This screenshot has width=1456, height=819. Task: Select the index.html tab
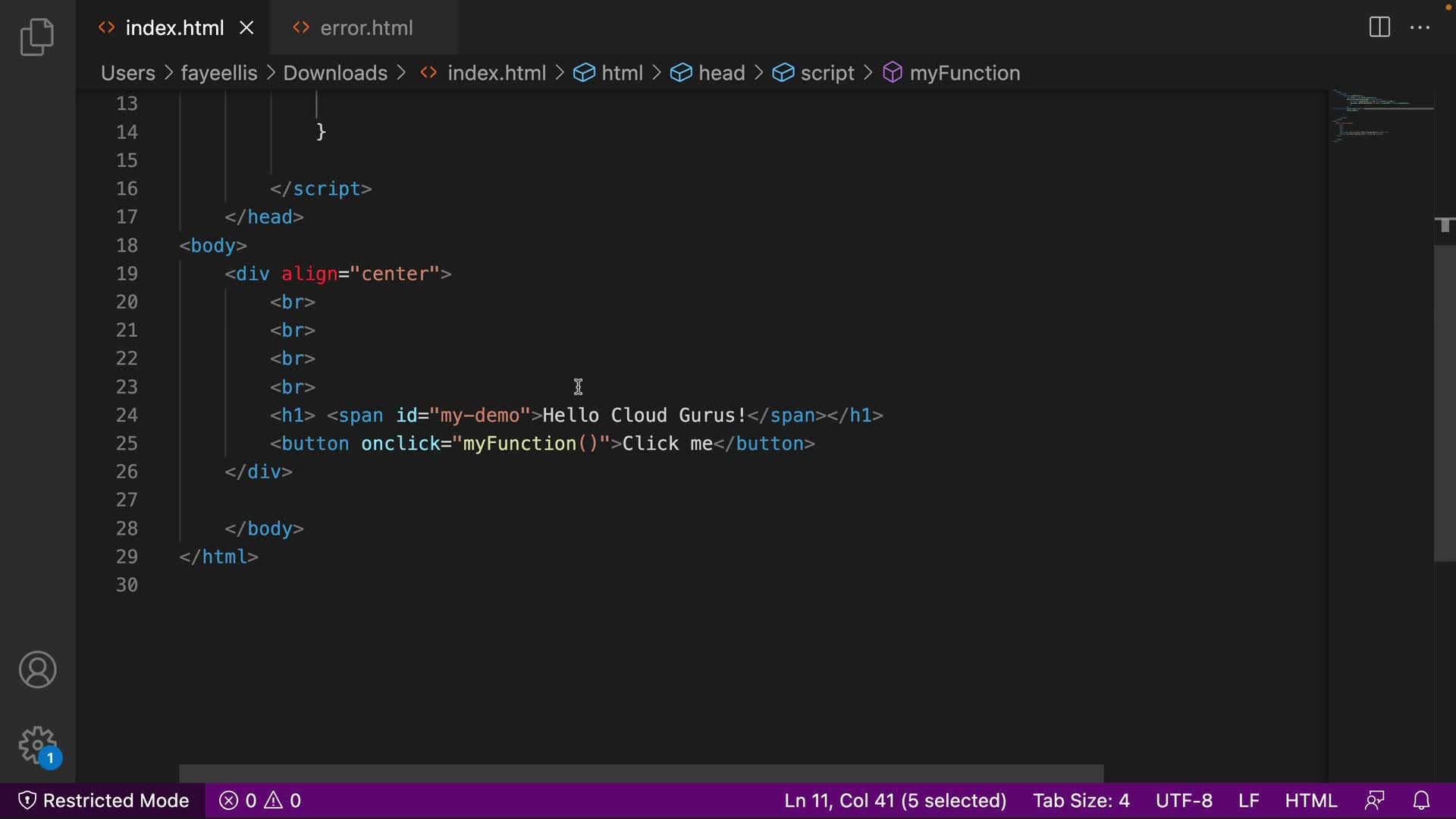click(174, 28)
